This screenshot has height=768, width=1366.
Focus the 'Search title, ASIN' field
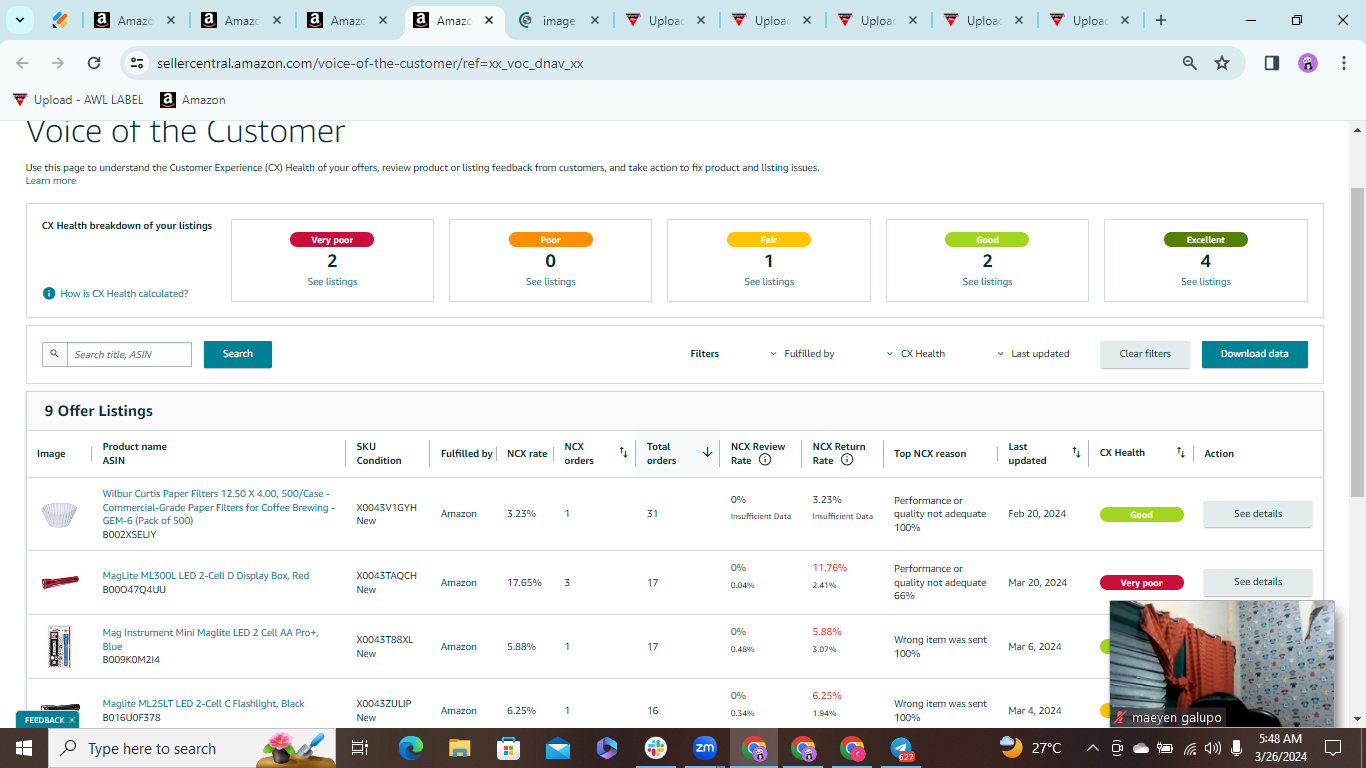pyautogui.click(x=129, y=354)
